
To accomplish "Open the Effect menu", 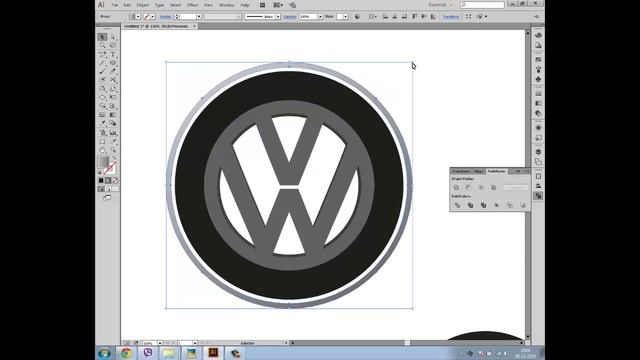I will [192, 5].
